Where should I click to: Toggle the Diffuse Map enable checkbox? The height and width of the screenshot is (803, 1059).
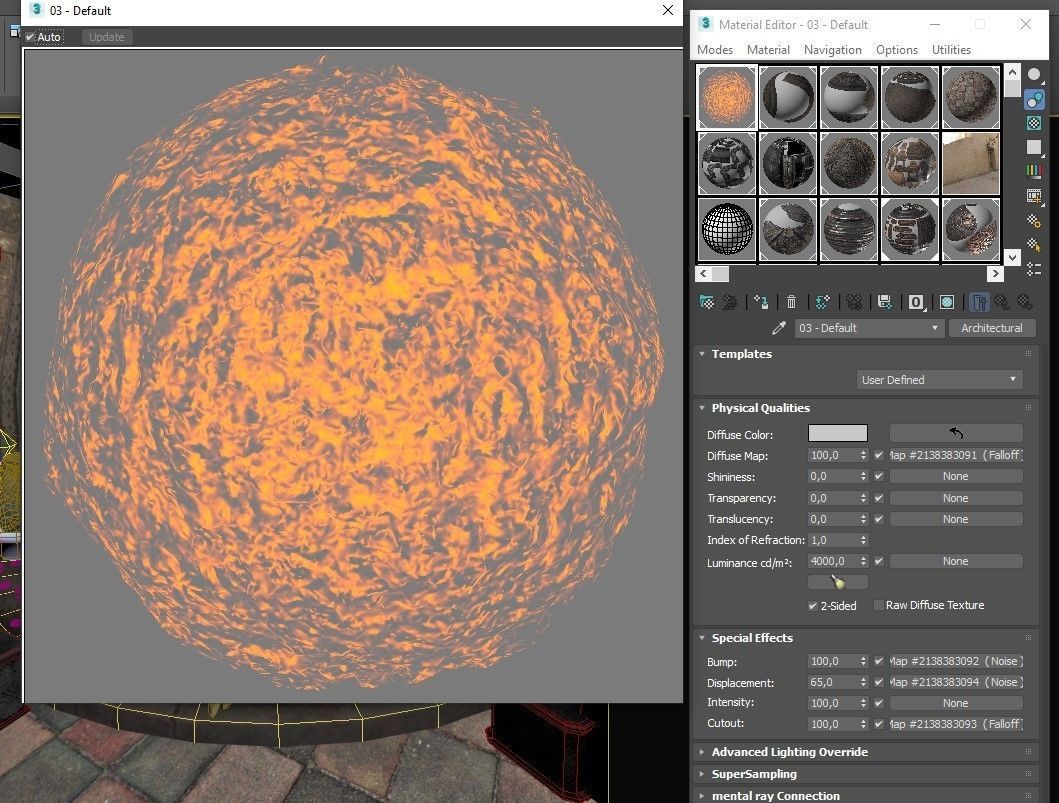(879, 456)
